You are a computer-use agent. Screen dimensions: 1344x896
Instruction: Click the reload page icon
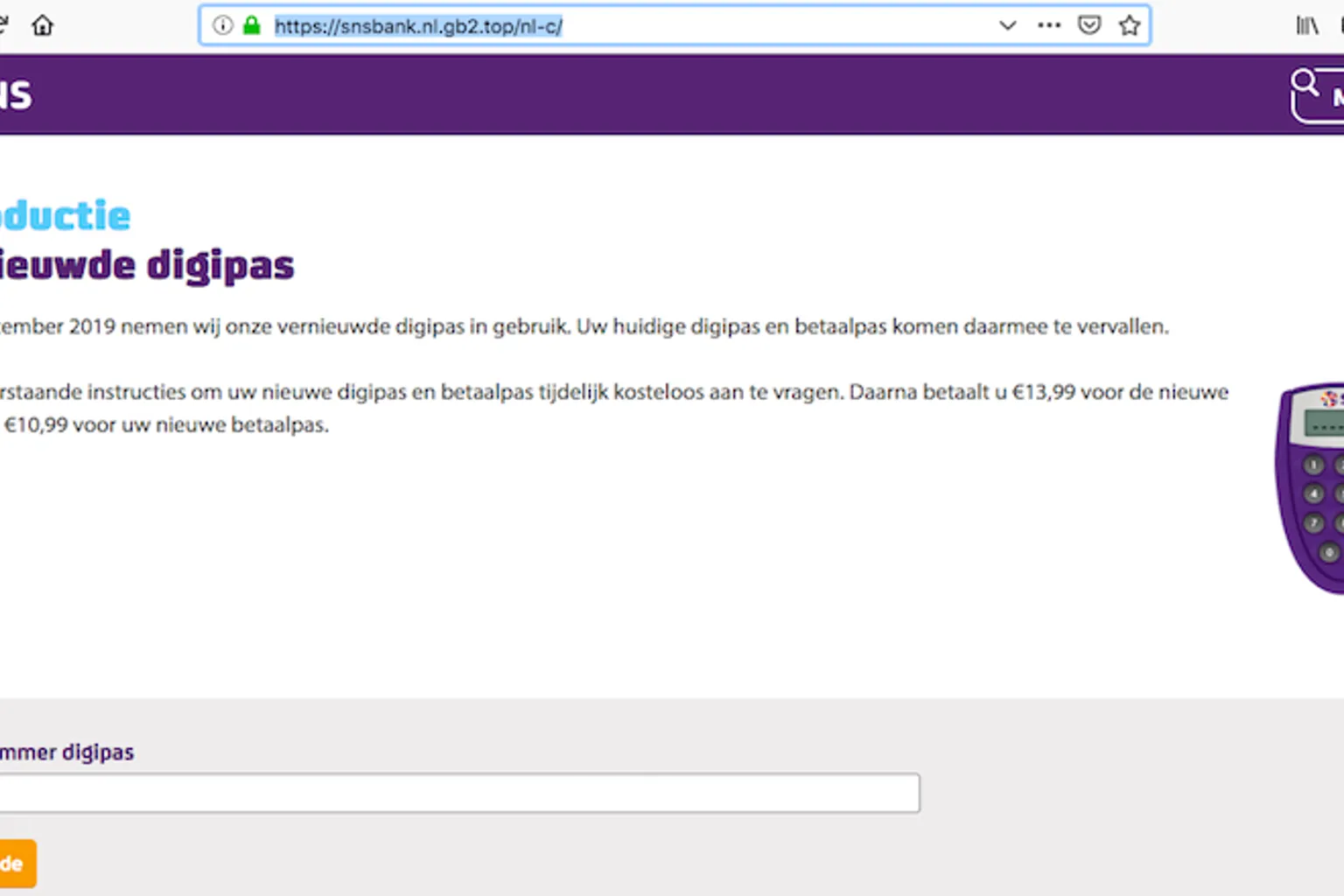point(3,25)
